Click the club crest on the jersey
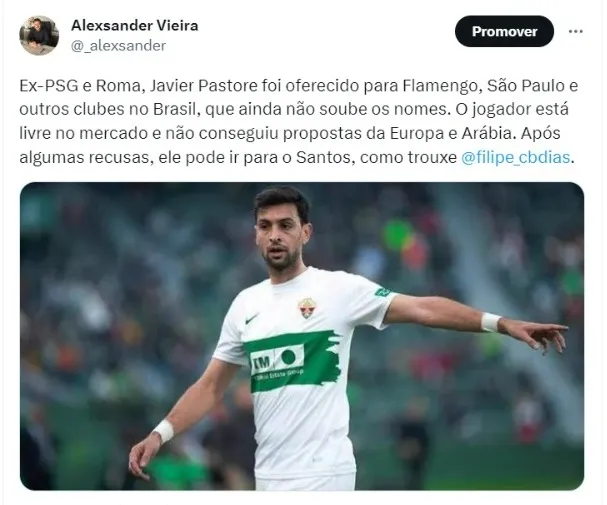The width and height of the screenshot is (607, 505). [x=307, y=308]
